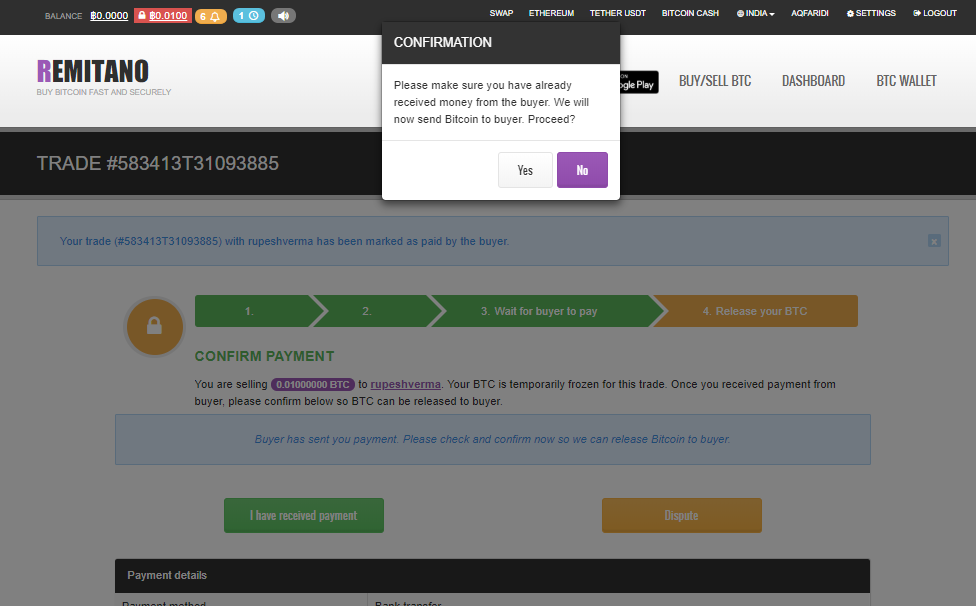This screenshot has width=976, height=606.
Task: Click the CONFIRM PAYMENT heading
Action: [x=265, y=357]
